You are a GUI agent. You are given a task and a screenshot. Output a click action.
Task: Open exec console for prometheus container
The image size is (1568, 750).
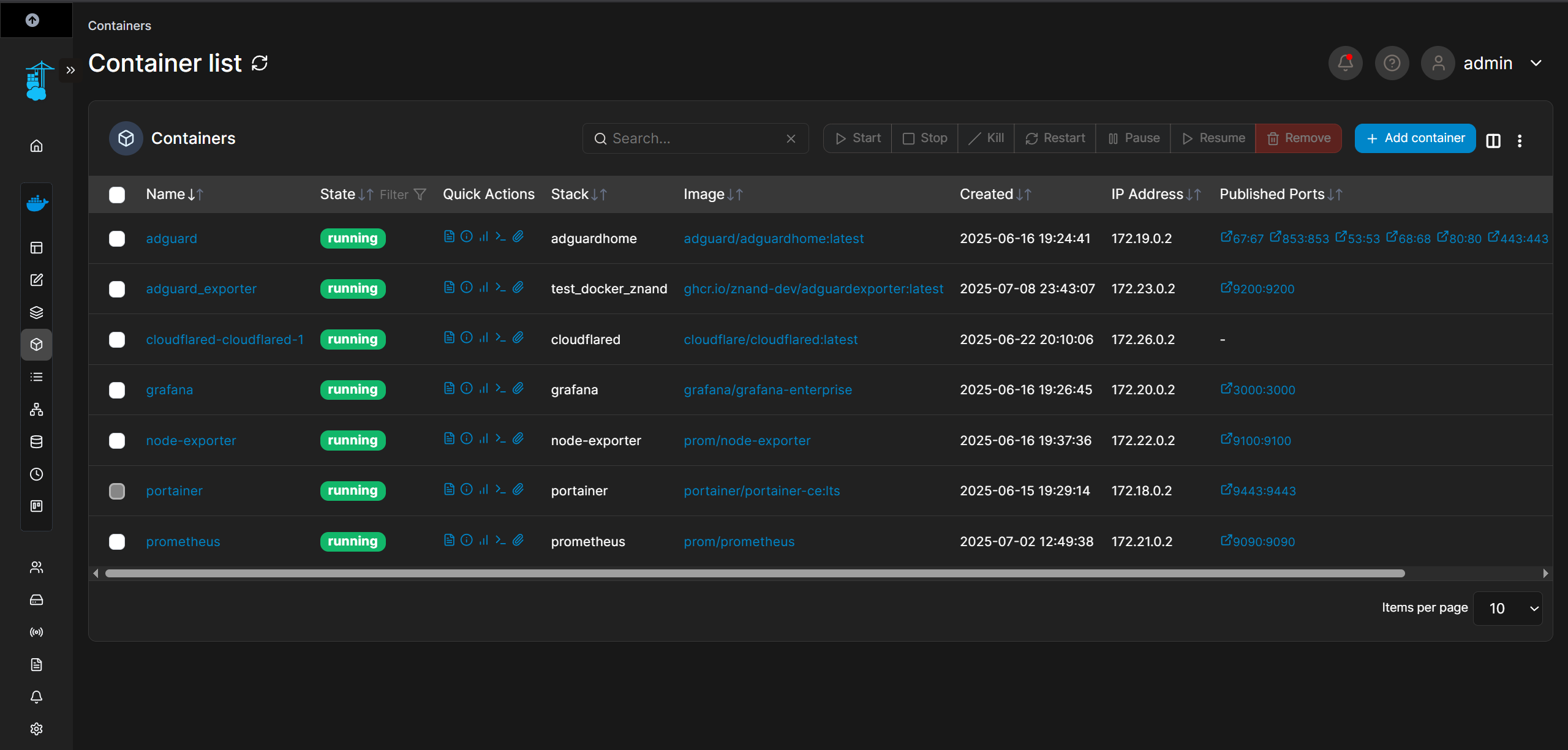(500, 540)
